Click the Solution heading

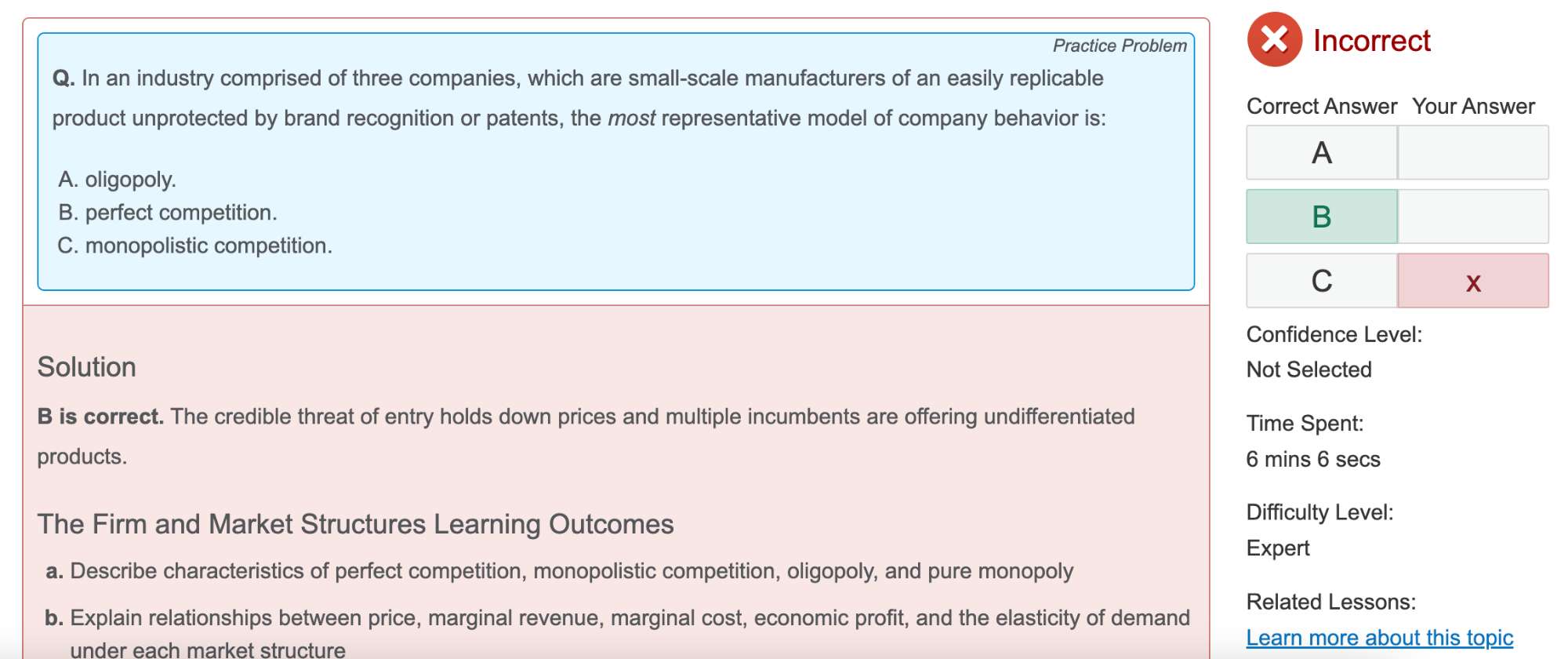pyautogui.click(x=87, y=367)
